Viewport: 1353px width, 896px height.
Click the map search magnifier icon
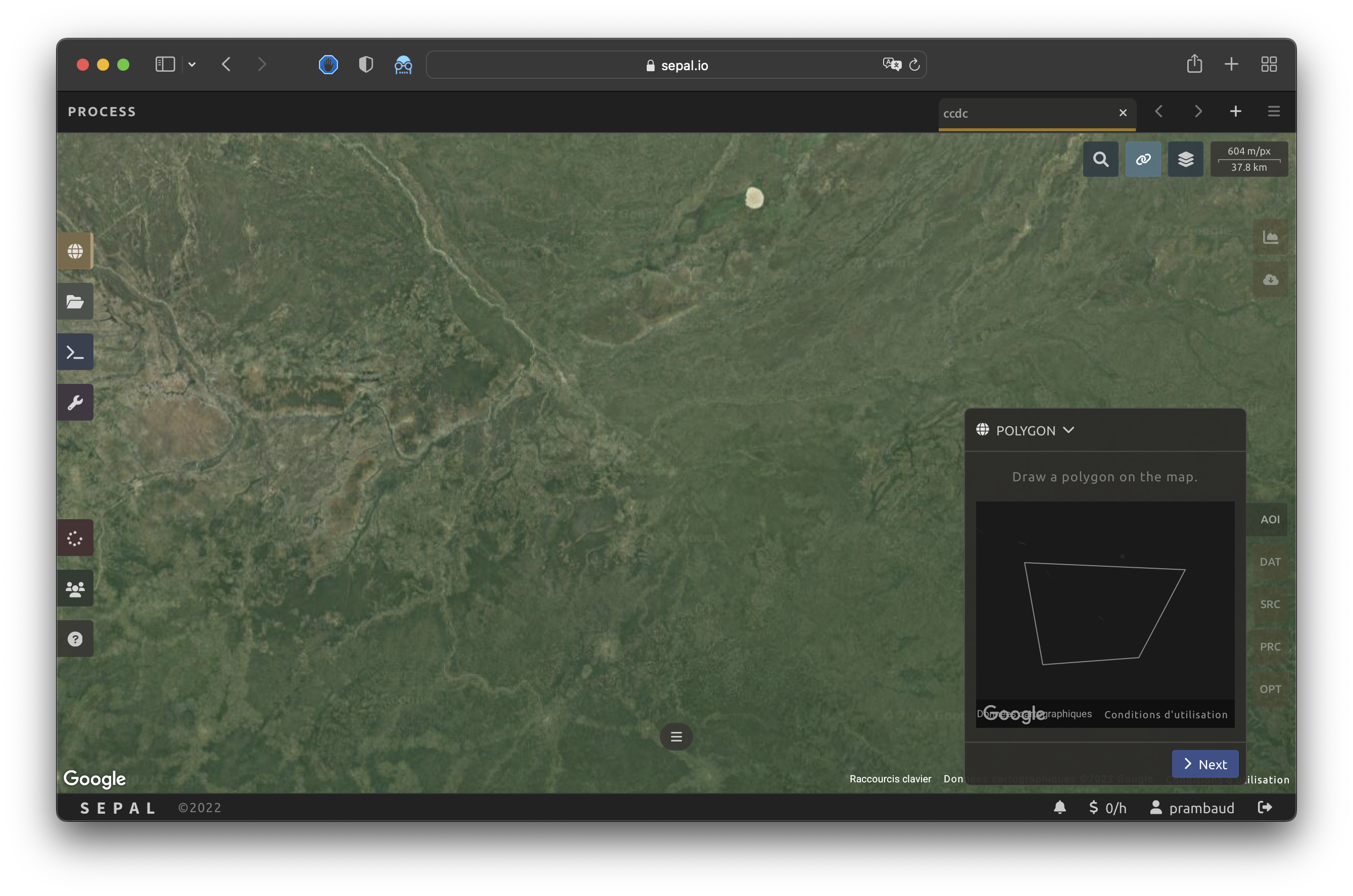tap(1100, 159)
